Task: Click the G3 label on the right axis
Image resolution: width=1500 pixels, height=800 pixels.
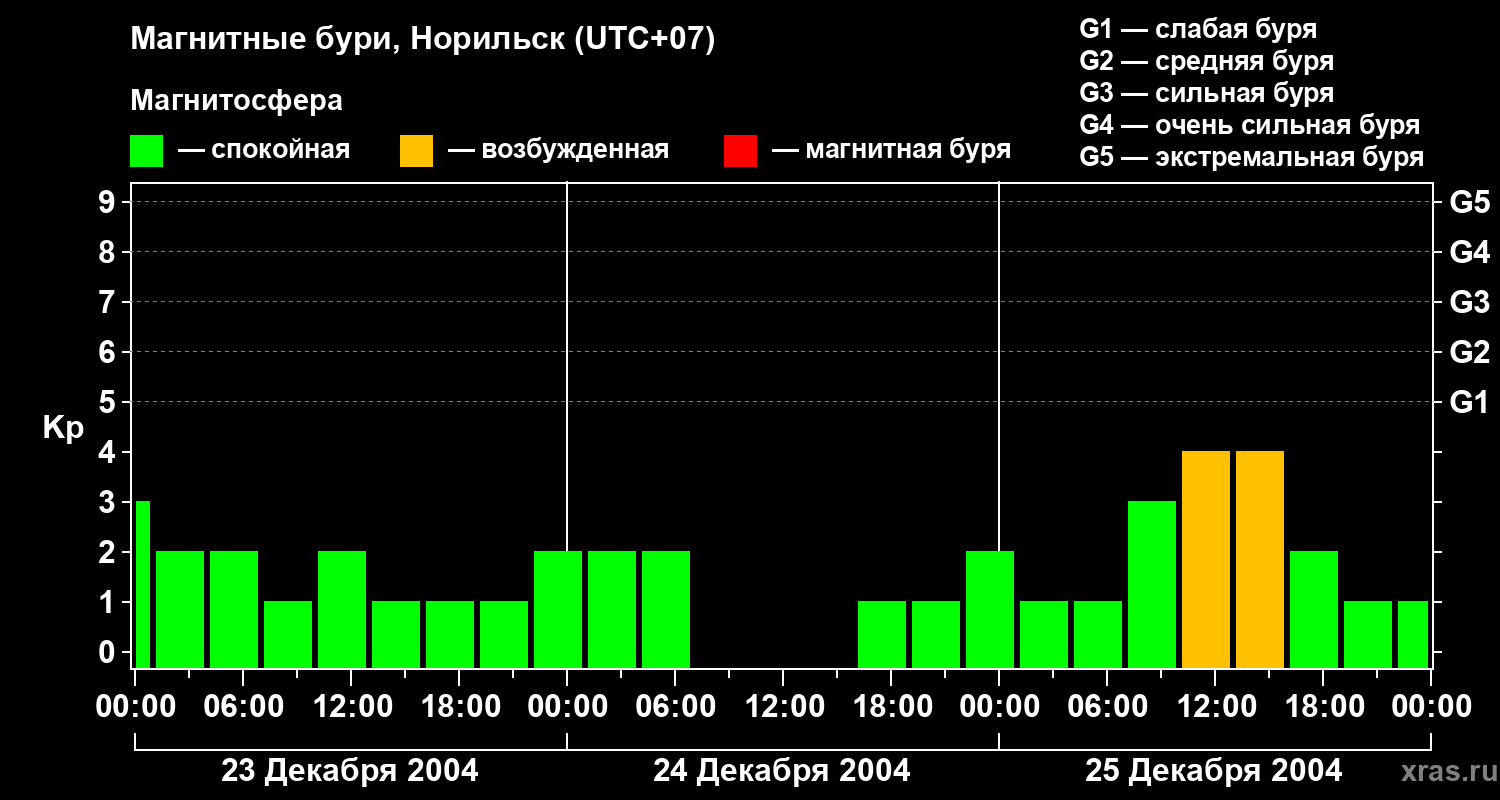Action: pyautogui.click(x=1470, y=303)
